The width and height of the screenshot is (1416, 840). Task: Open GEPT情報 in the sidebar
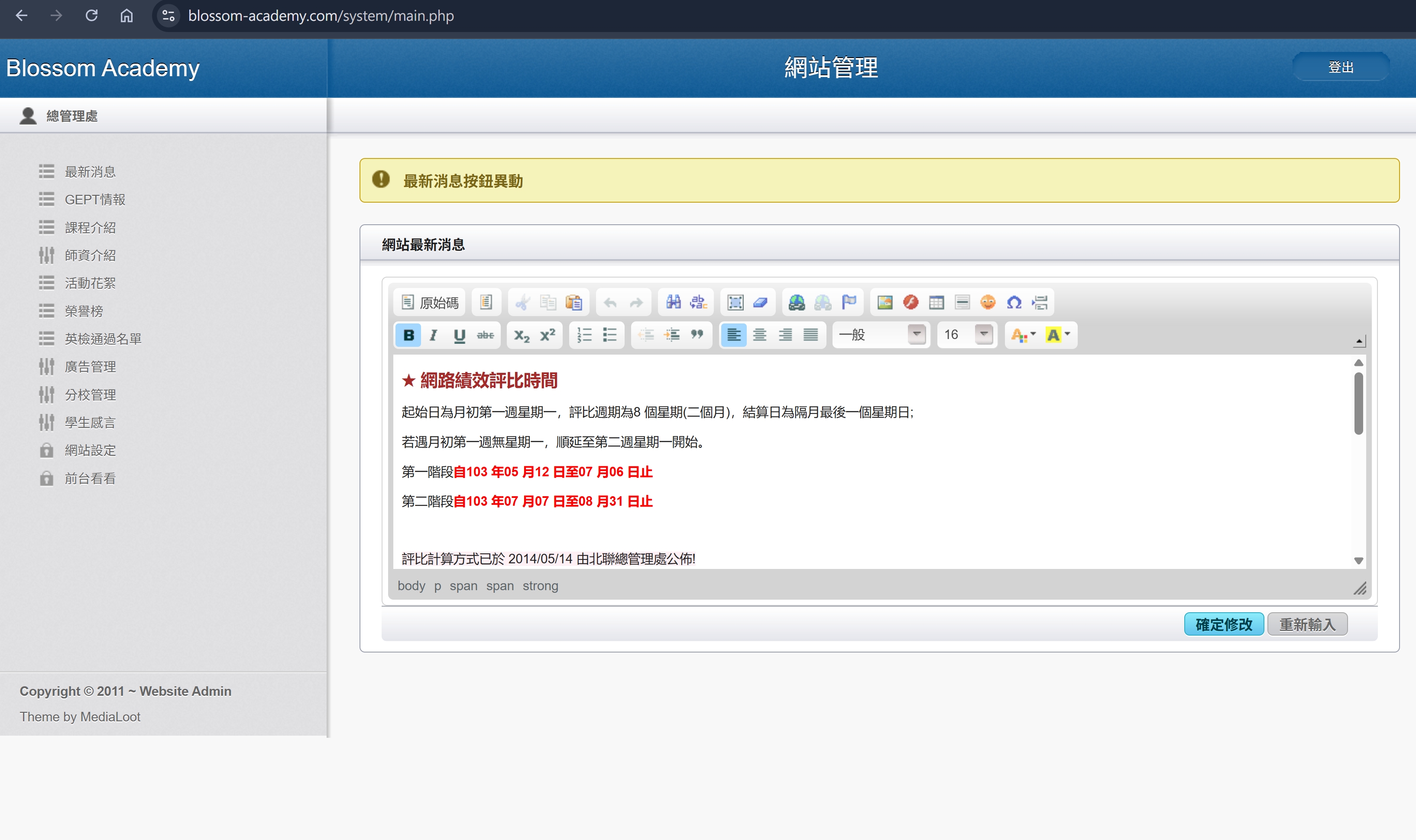[x=94, y=199]
